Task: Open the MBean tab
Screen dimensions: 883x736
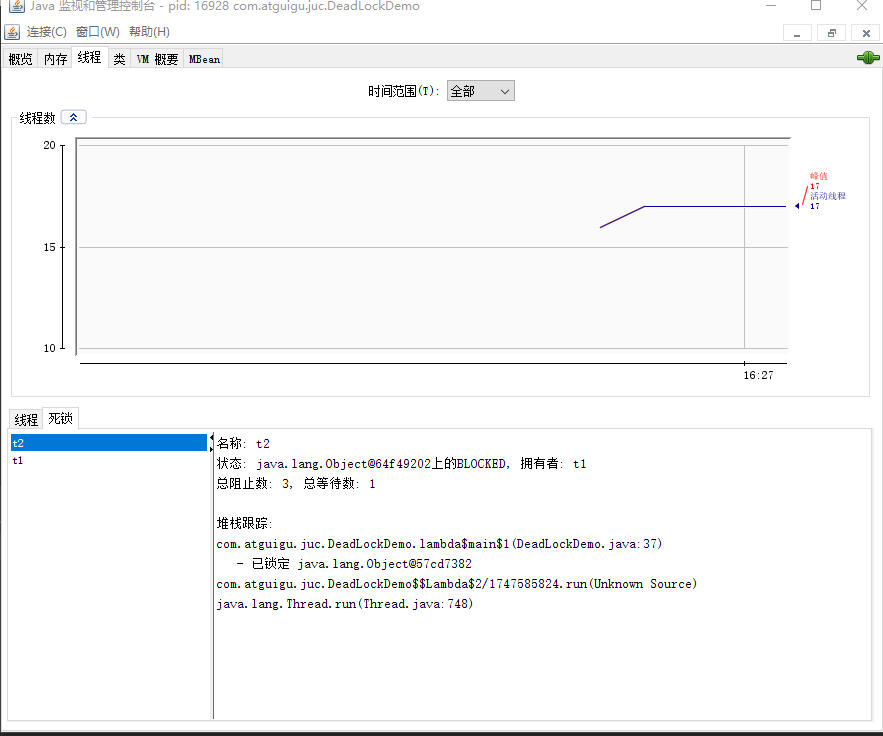Action: click(204, 59)
